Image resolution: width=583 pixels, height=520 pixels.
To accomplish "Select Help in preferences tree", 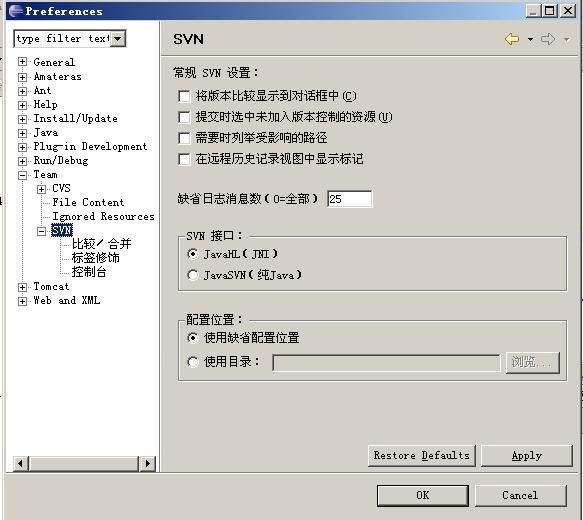I will pyautogui.click(x=45, y=104).
